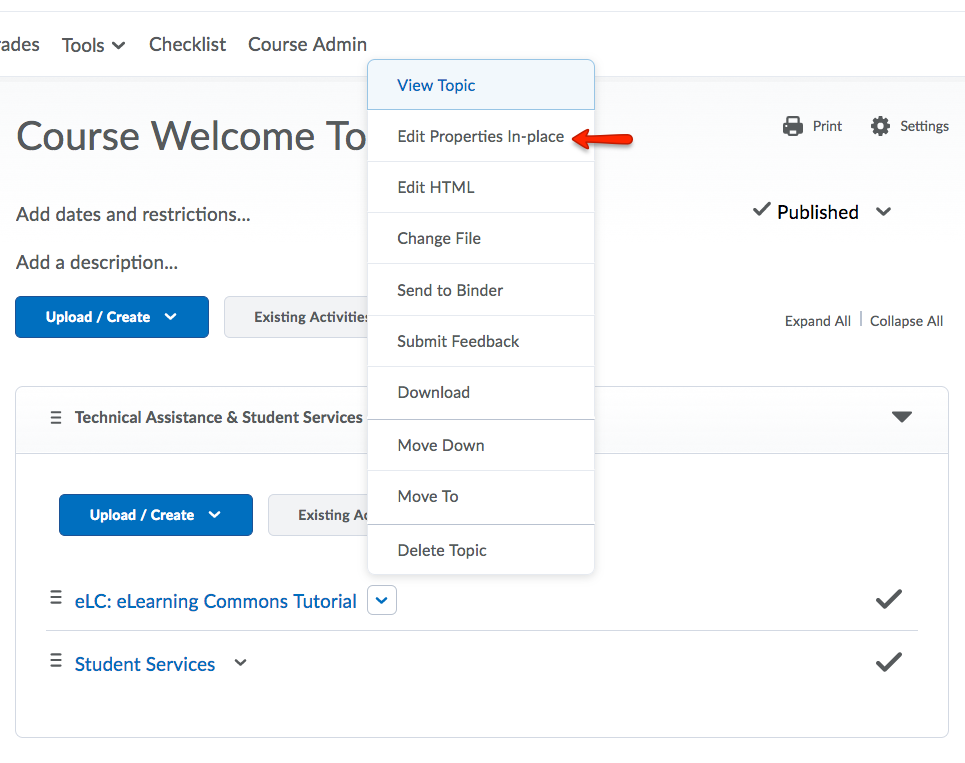Open the Published status dropdown

pyautogui.click(x=882, y=212)
